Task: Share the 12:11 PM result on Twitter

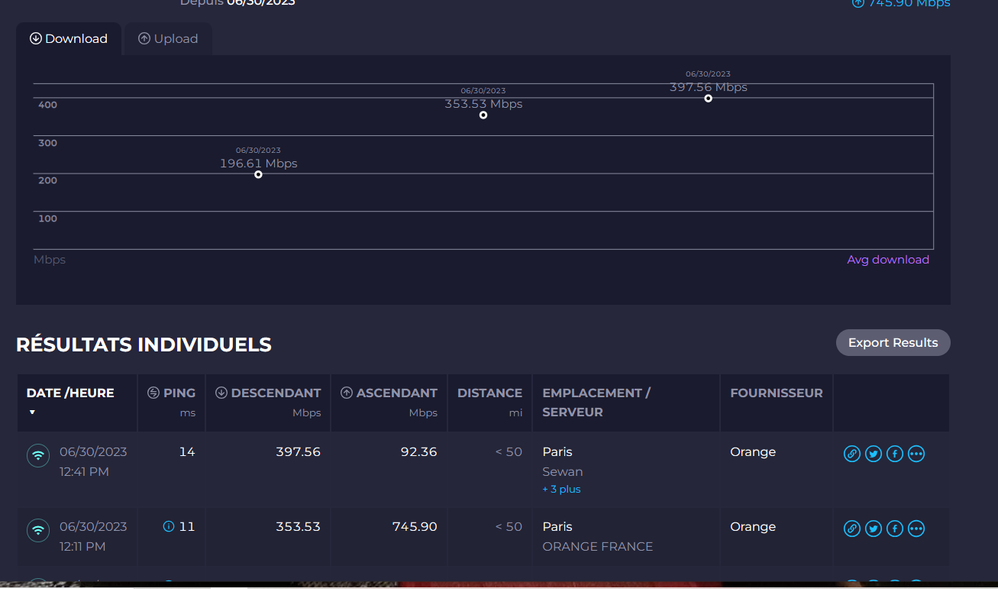Action: tap(873, 529)
